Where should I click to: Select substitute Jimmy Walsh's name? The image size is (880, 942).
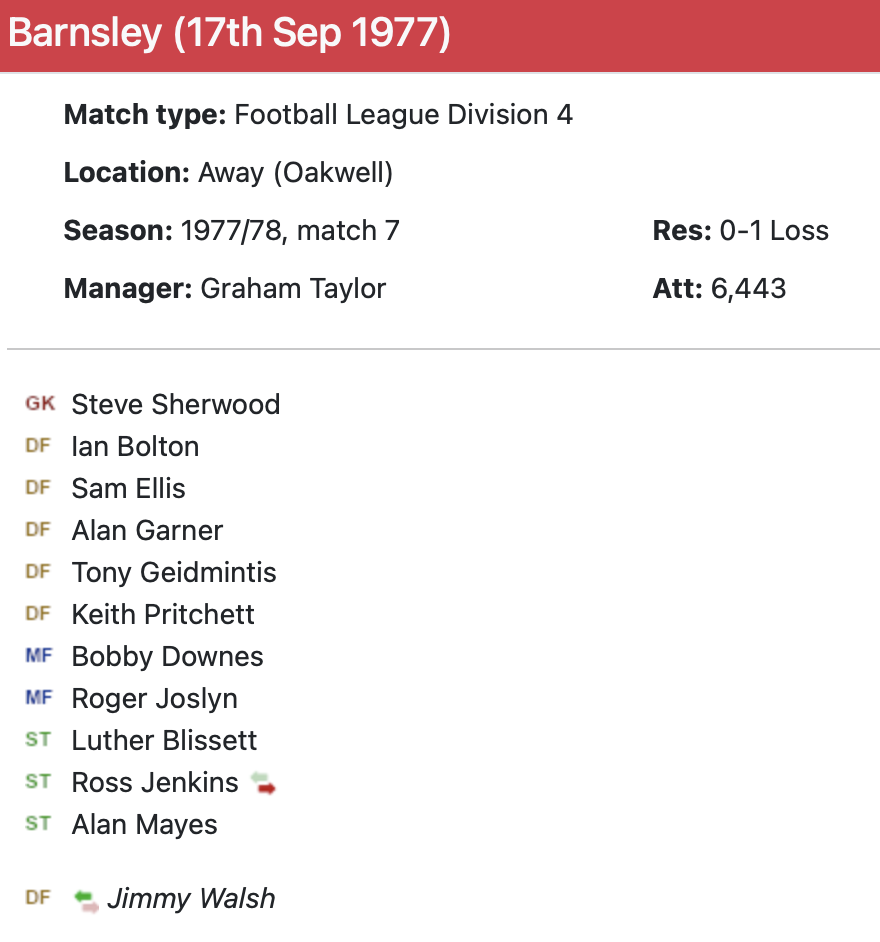pos(191,898)
